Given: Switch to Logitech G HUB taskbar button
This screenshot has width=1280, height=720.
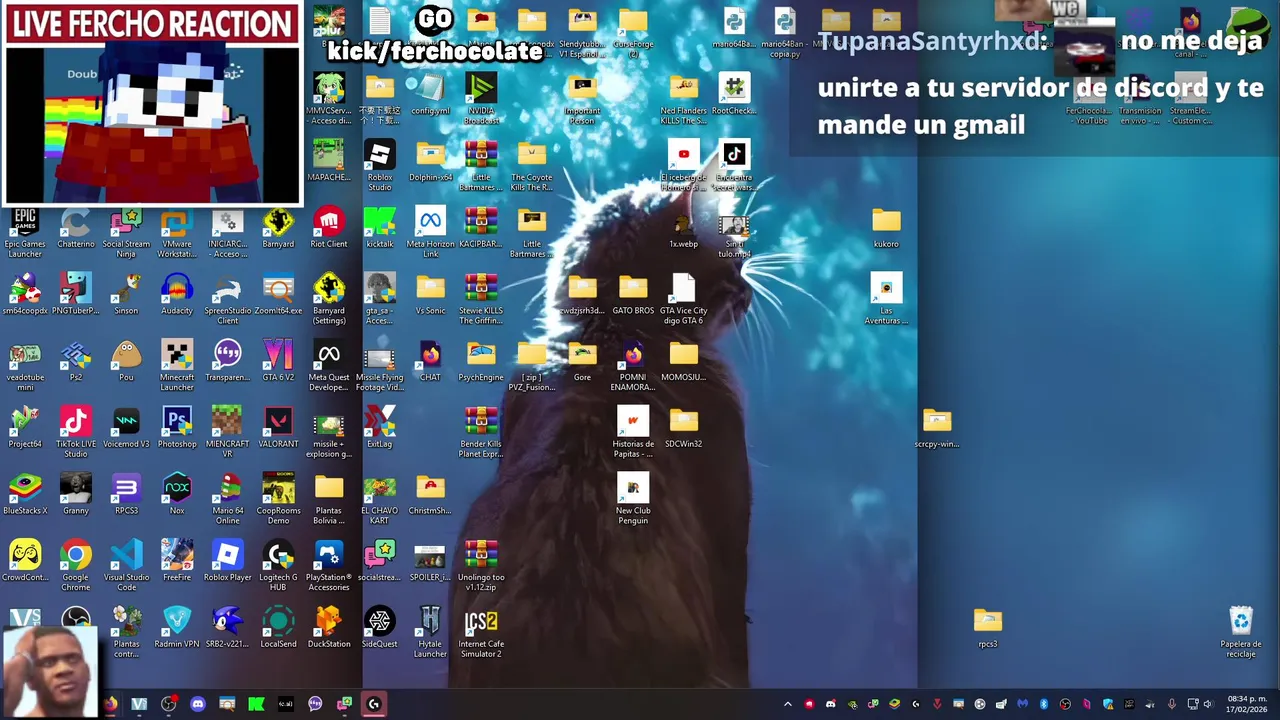Looking at the screenshot, I should 374,704.
